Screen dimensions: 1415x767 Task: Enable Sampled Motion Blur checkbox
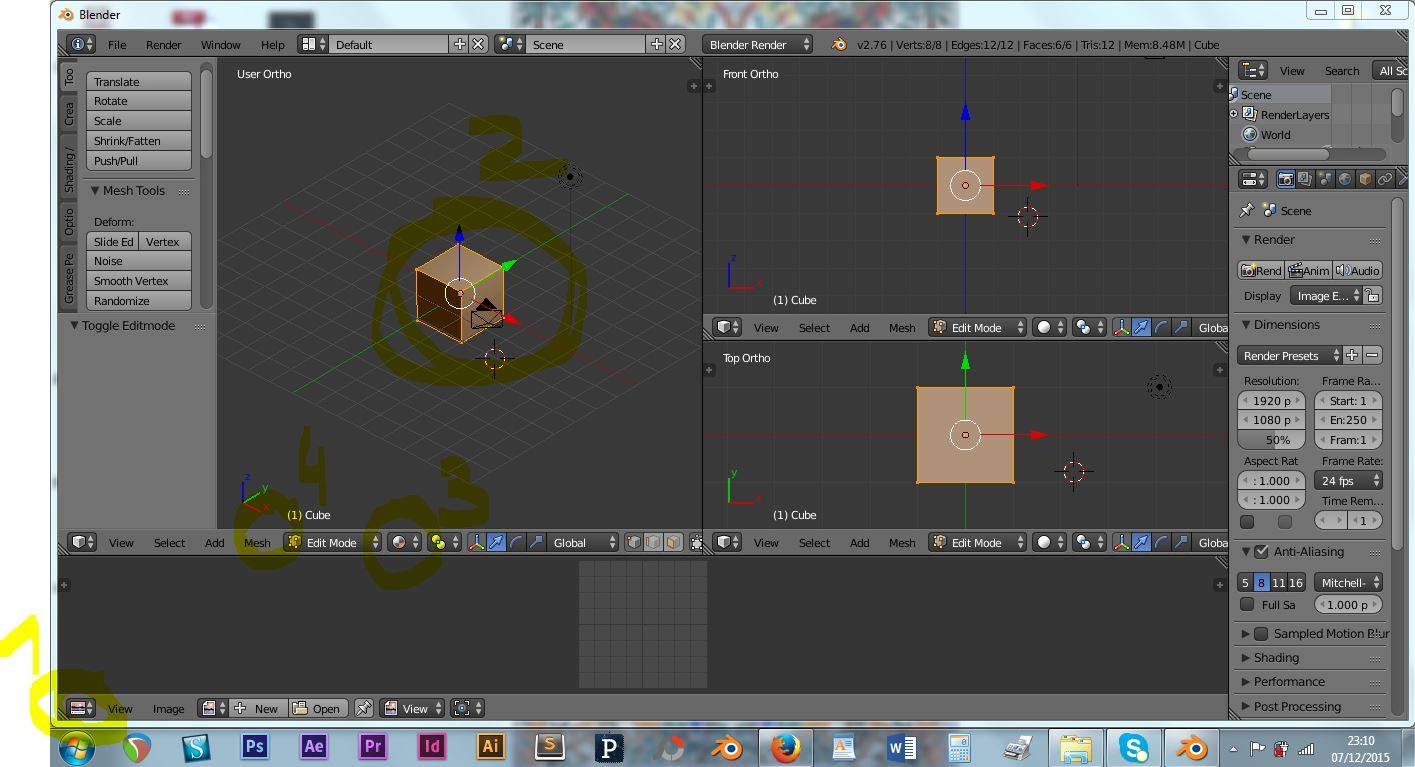pos(1261,633)
